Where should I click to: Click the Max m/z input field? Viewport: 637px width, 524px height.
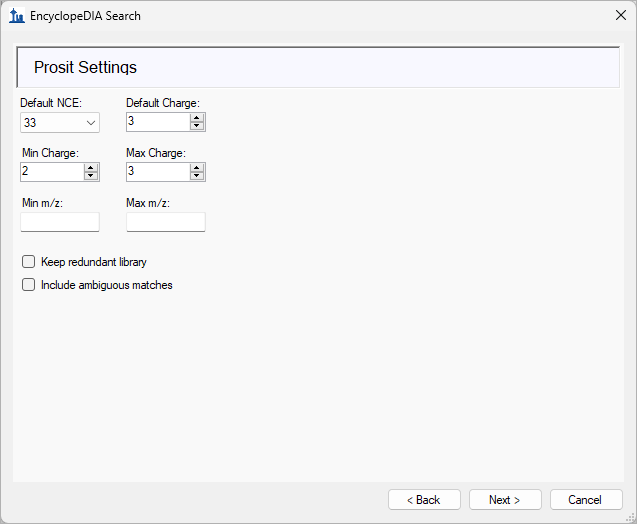[165, 222]
